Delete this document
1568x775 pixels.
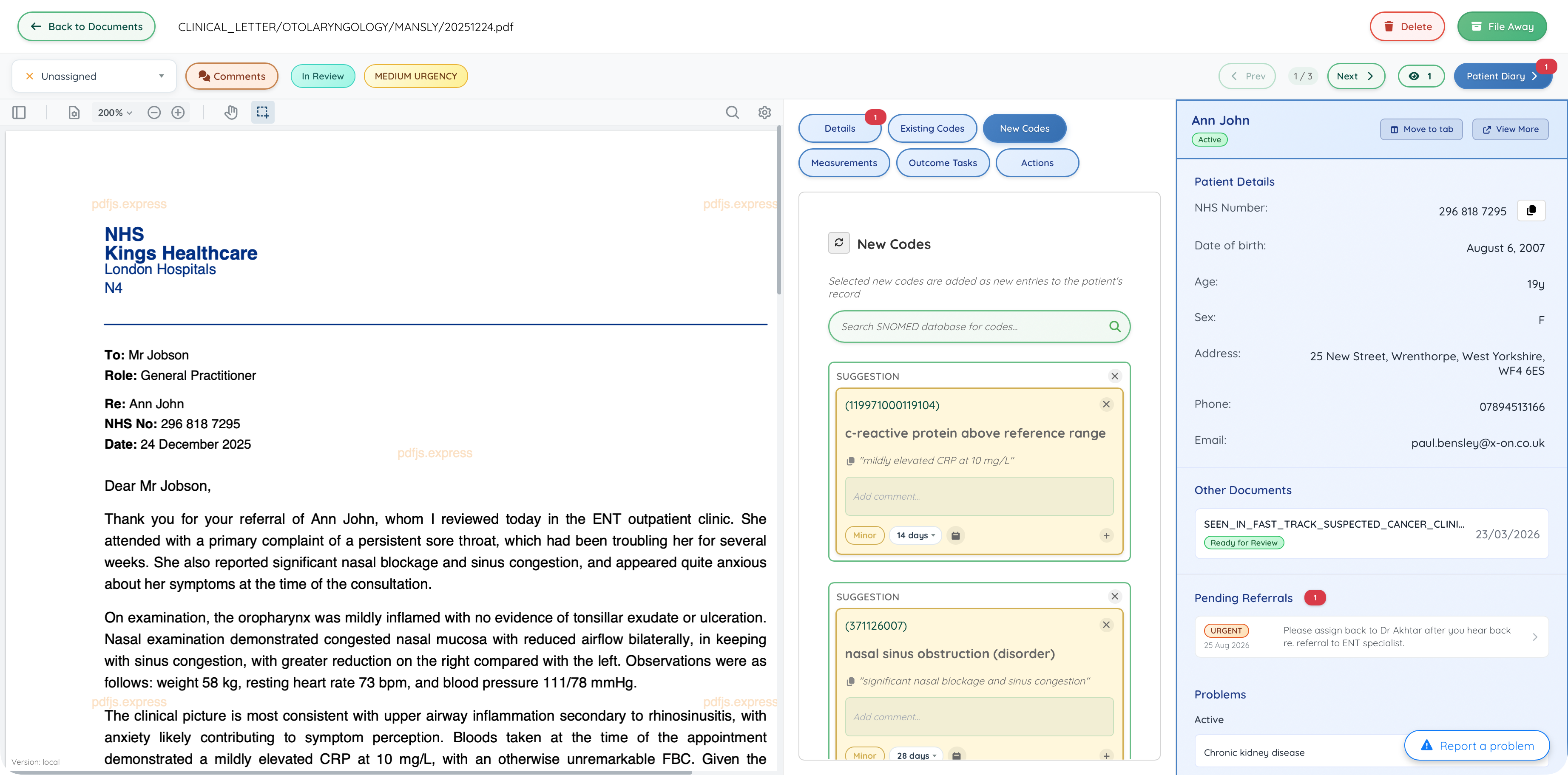[x=1407, y=26]
